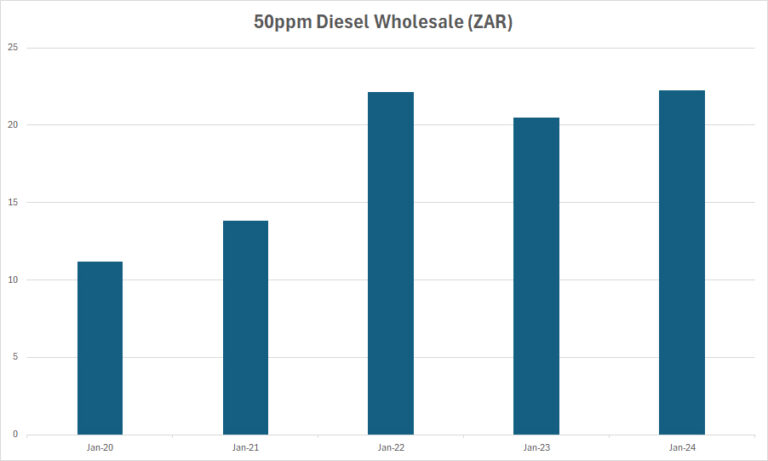The image size is (768, 461).
Task: Select the y-axis value 15
Action: pos(13,202)
